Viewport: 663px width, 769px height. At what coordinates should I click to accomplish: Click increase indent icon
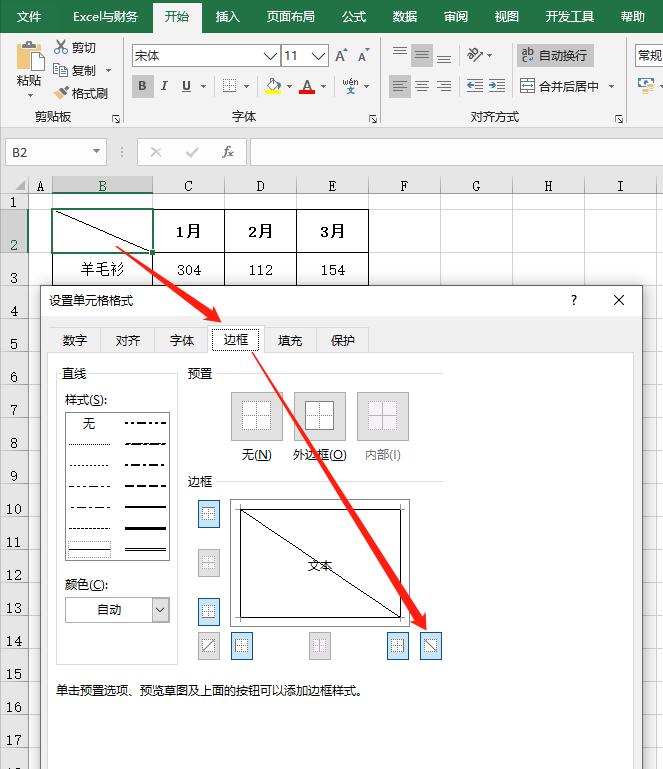[497, 86]
